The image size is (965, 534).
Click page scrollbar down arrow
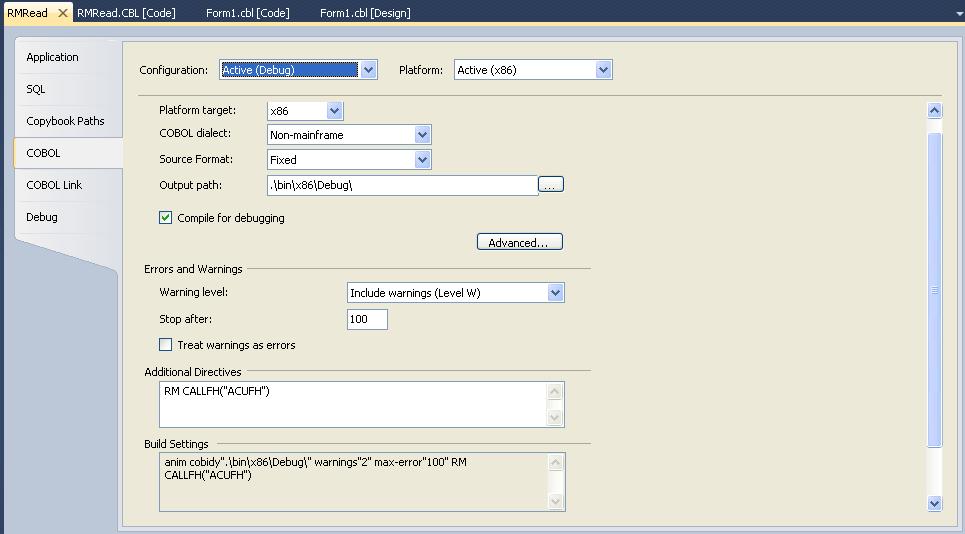[x=934, y=503]
